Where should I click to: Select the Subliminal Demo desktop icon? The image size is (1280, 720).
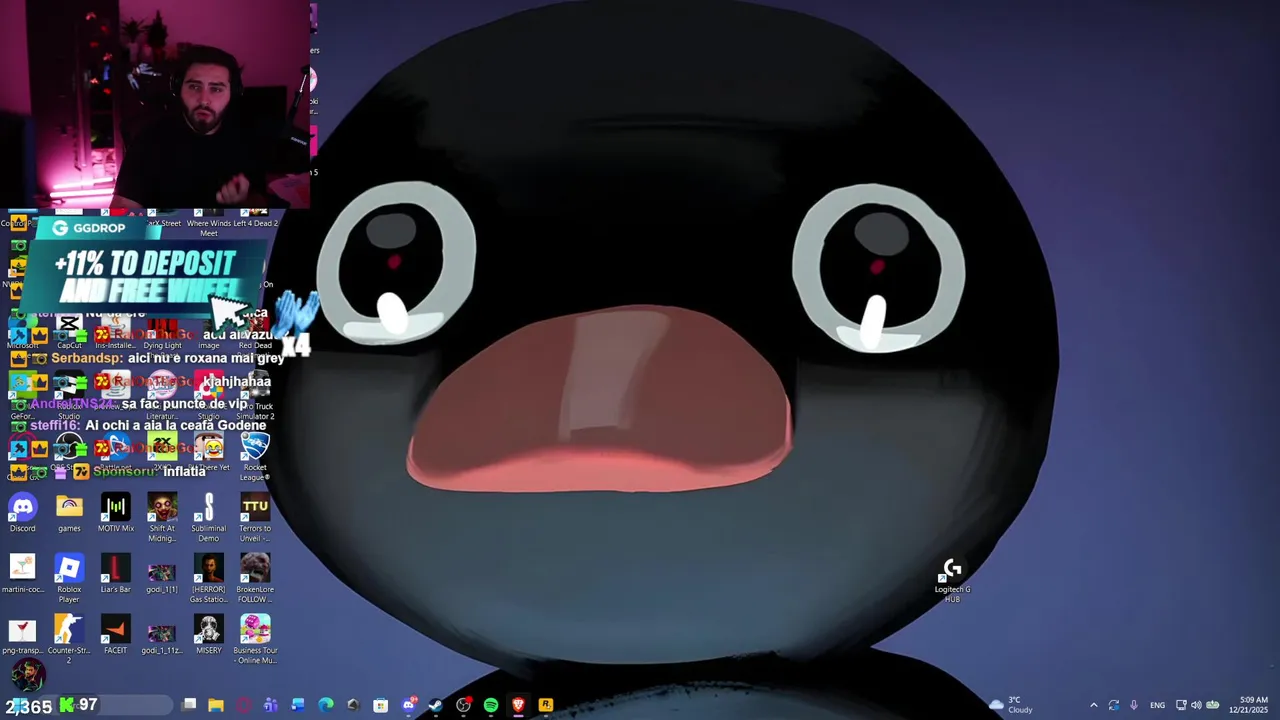[x=208, y=518]
